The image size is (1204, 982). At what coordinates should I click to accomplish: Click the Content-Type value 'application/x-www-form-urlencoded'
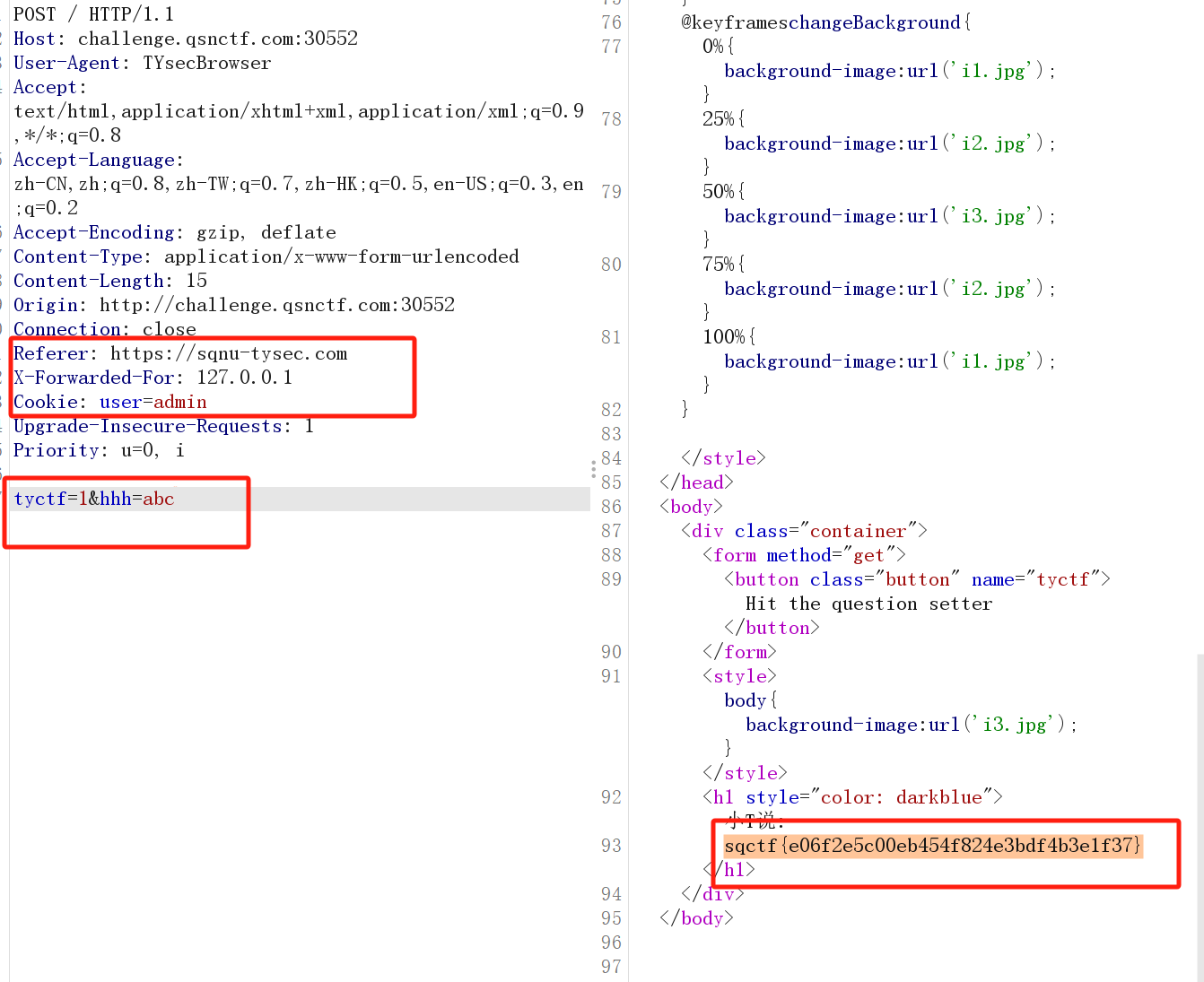342,256
